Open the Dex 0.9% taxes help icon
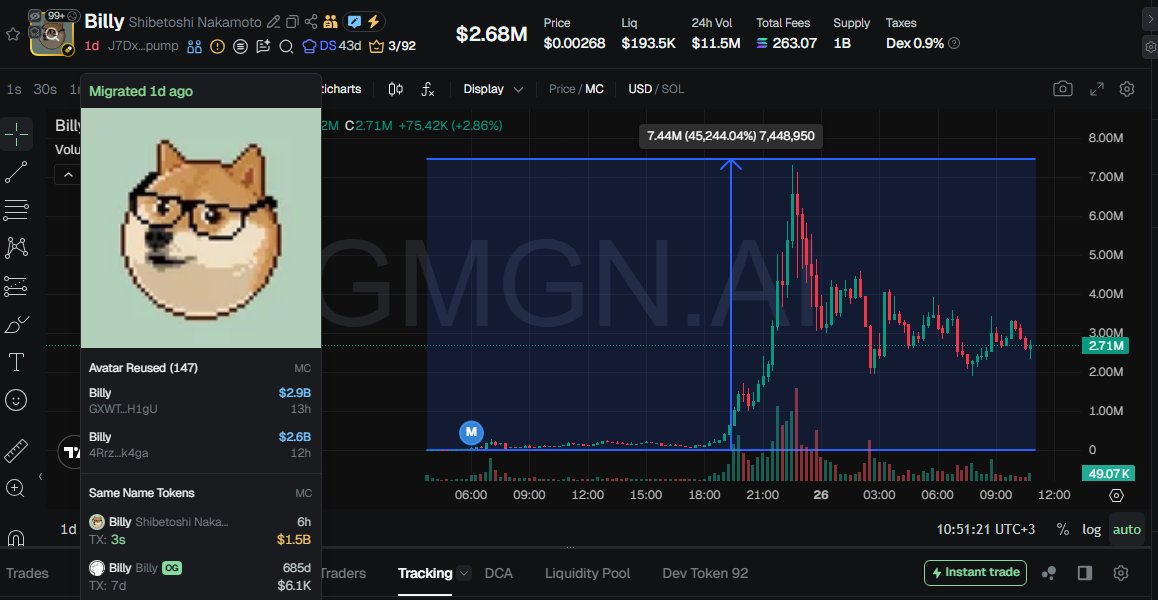This screenshot has height=600, width=1158. 954,44
